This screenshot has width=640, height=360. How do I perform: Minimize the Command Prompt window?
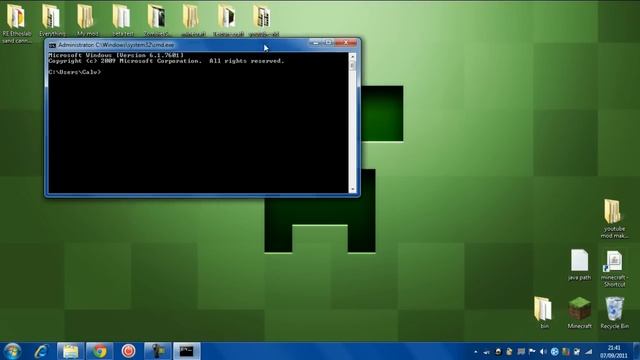pos(315,42)
